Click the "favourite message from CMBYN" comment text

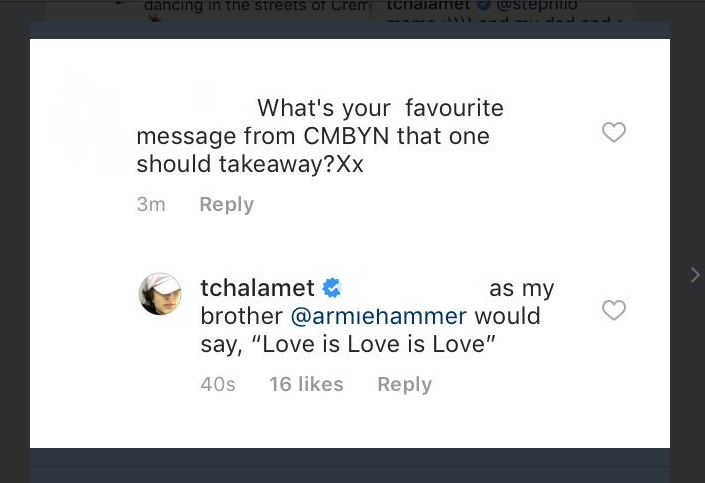(320, 136)
